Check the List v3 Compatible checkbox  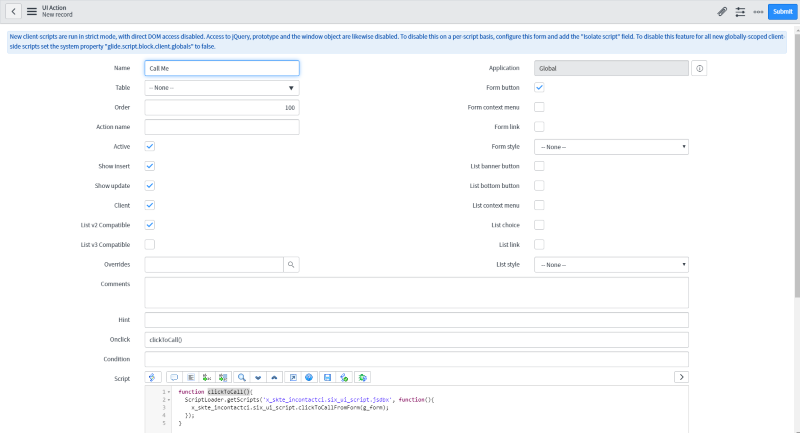pos(150,244)
